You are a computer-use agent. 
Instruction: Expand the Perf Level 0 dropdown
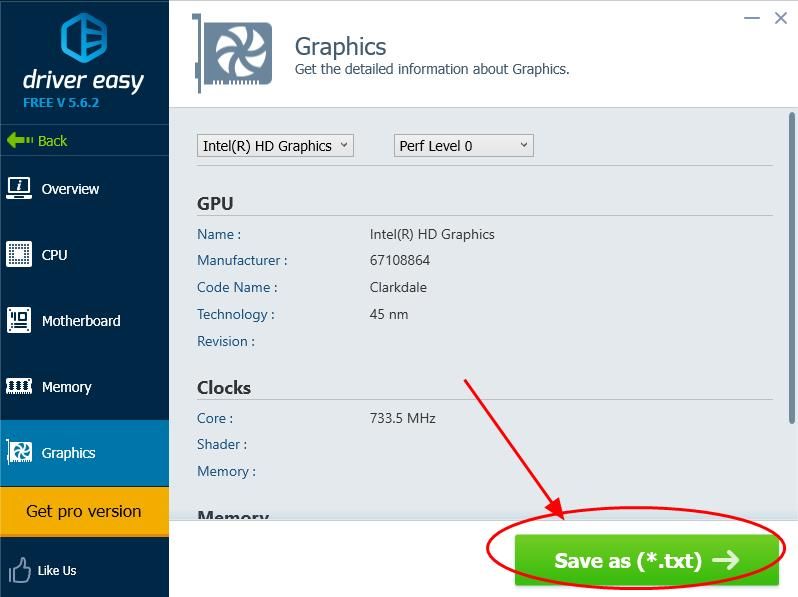click(463, 146)
